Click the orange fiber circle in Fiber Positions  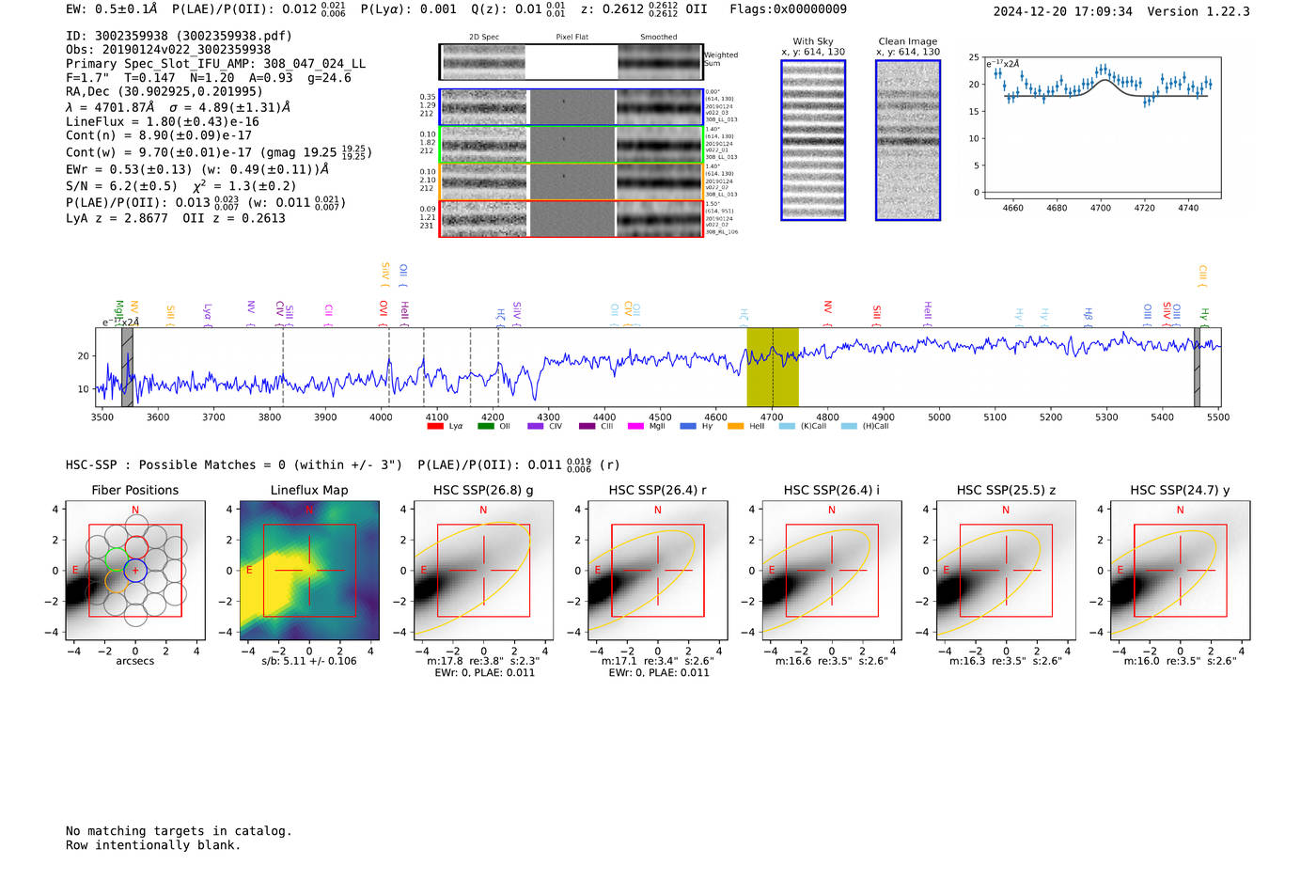pos(117,581)
